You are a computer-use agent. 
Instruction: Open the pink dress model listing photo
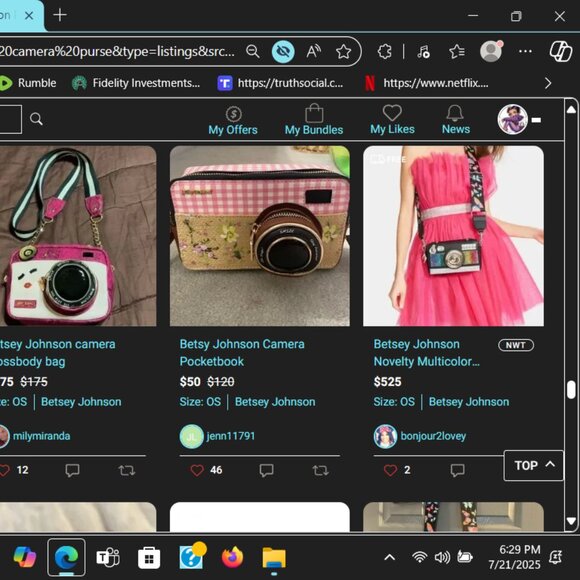click(453, 236)
